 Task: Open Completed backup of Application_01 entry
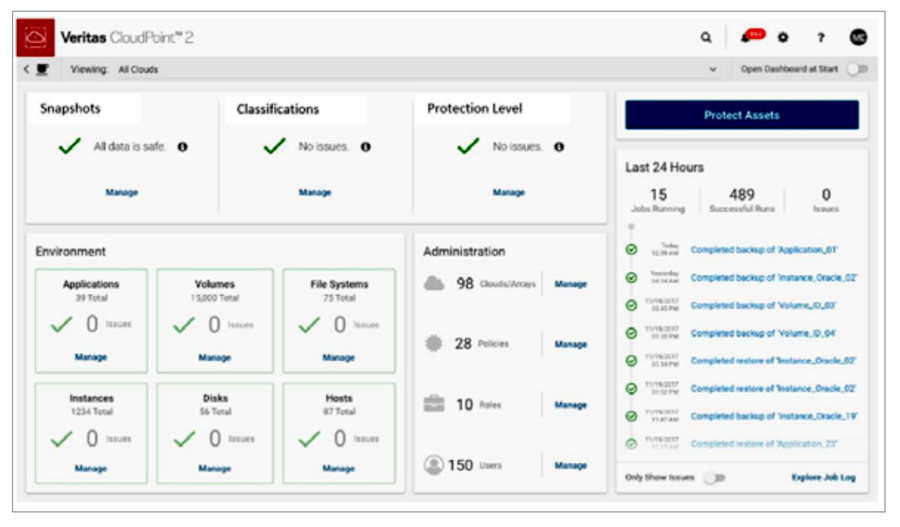tap(764, 250)
